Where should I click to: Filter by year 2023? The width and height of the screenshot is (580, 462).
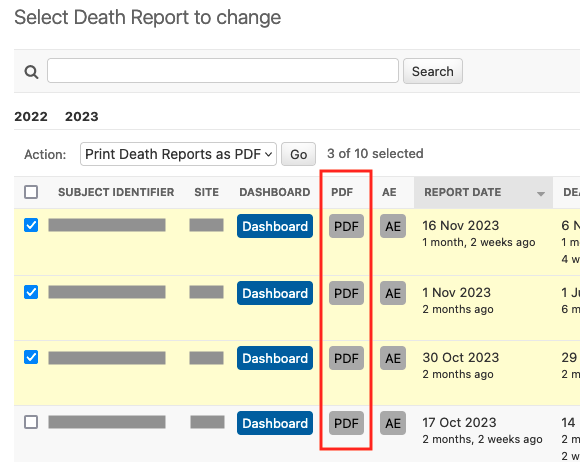(x=82, y=117)
